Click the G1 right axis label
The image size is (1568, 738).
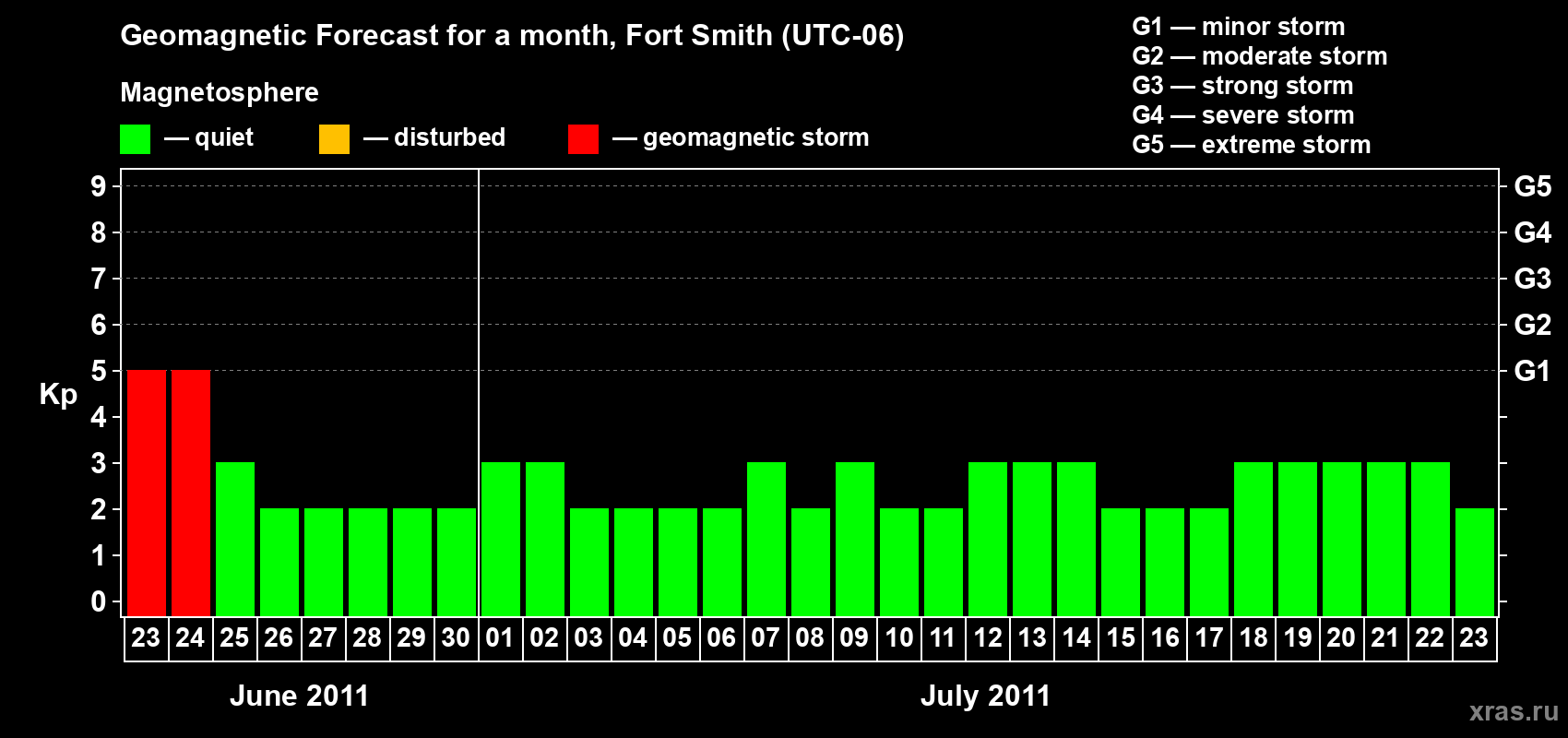point(1533,371)
